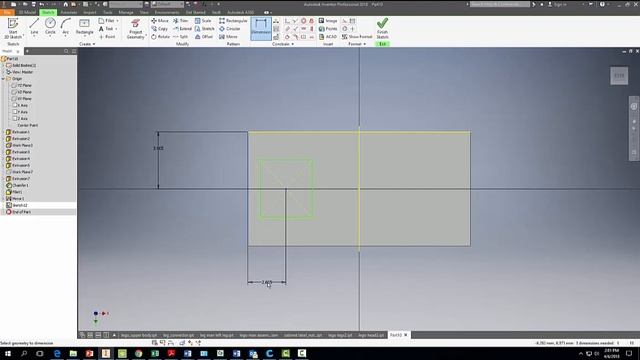Expand the Mirror1 node
640x360 pixels.
pyautogui.click(x=3, y=199)
